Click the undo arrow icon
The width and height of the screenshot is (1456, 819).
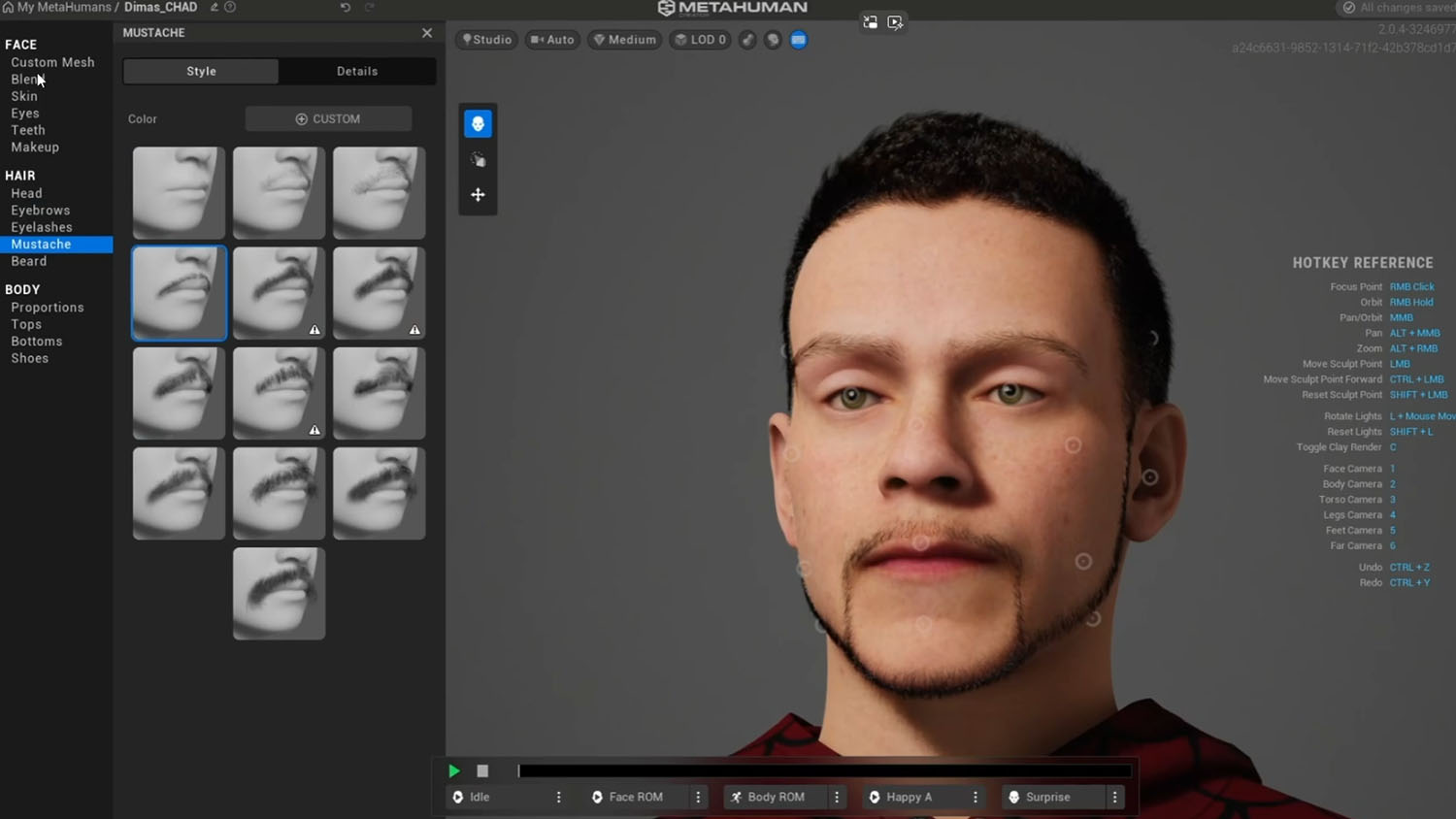click(x=346, y=8)
